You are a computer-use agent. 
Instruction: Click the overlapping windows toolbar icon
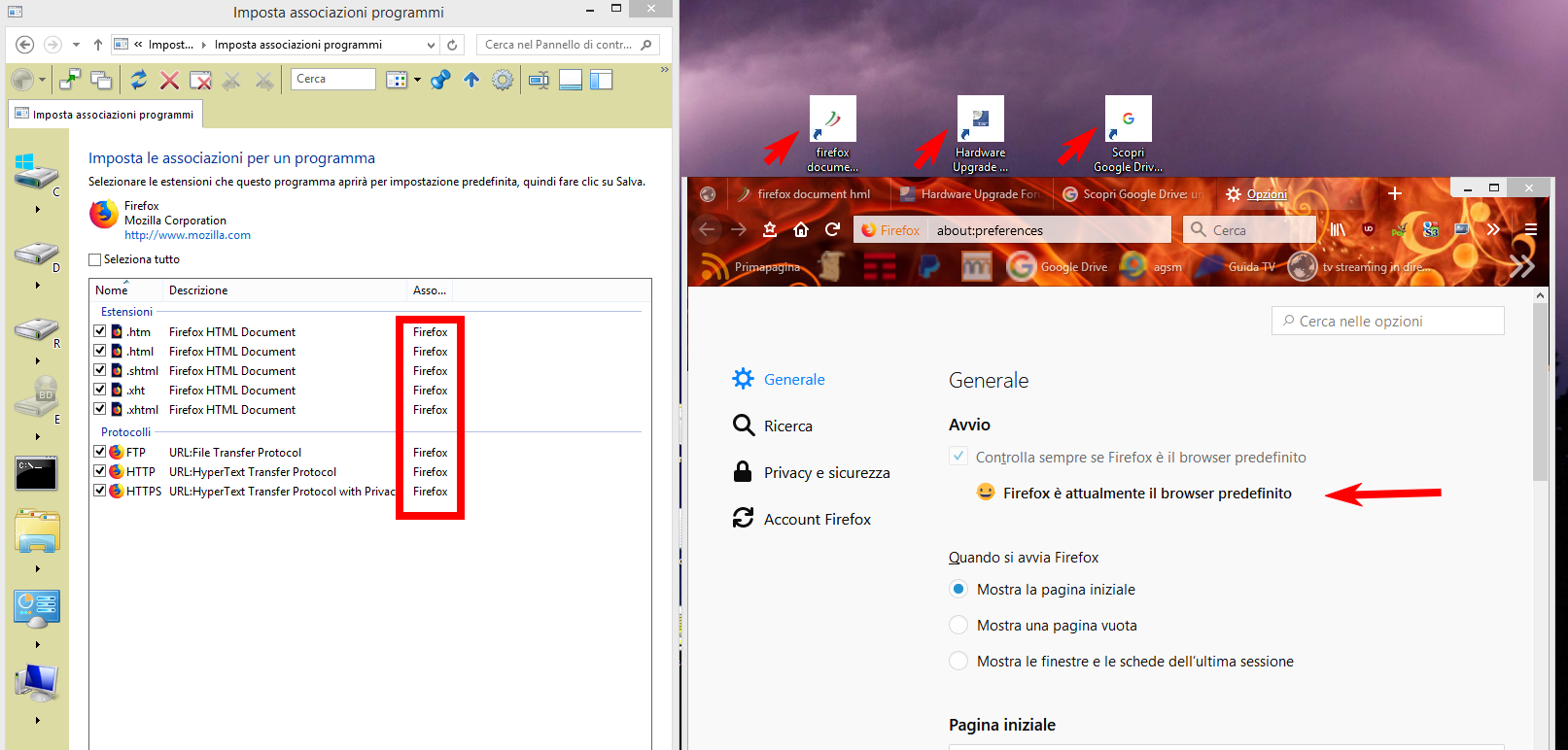pos(101,80)
